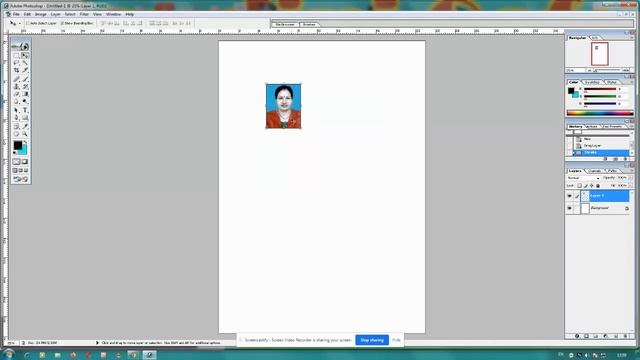Enable Lock all in Layers panel

pyautogui.click(x=598, y=186)
